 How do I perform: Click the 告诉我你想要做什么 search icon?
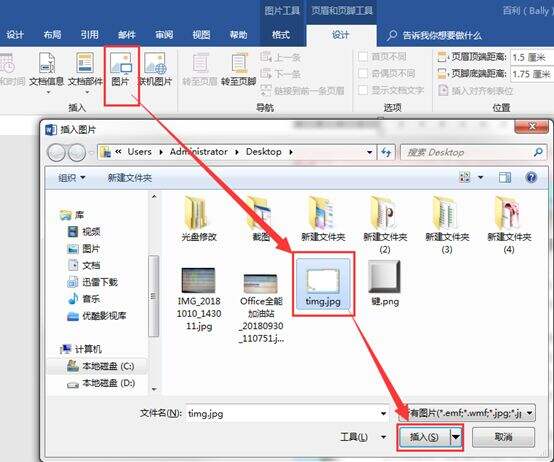(x=391, y=35)
